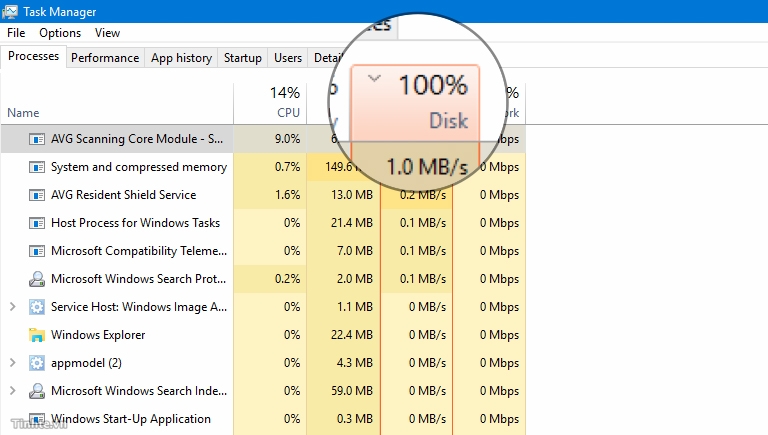Expand the Service Host: Windows Image row

pyautogui.click(x=13, y=307)
